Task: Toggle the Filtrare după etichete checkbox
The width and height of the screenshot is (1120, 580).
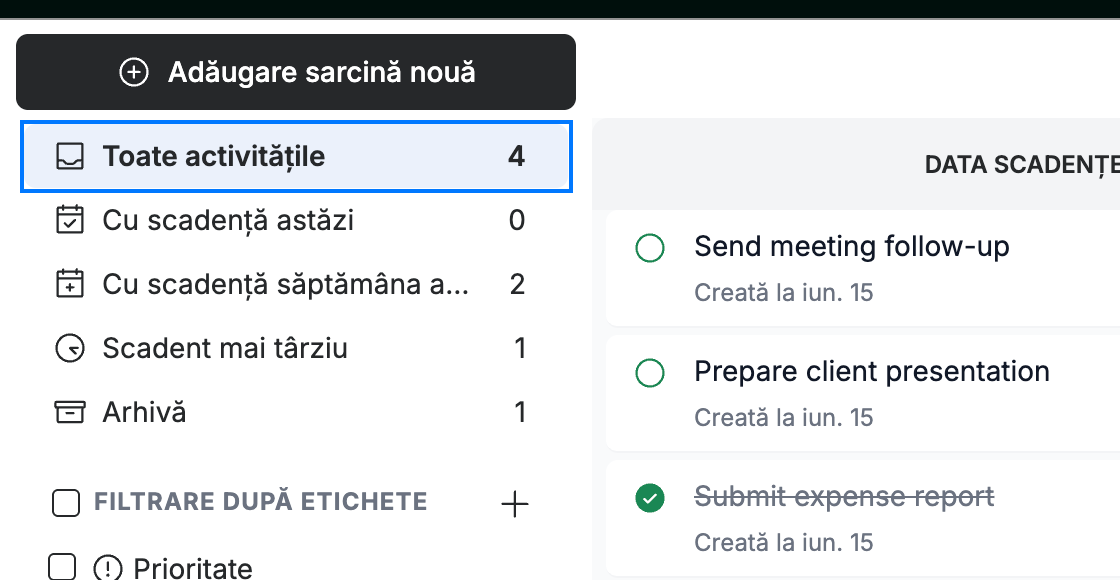Action: [x=66, y=503]
